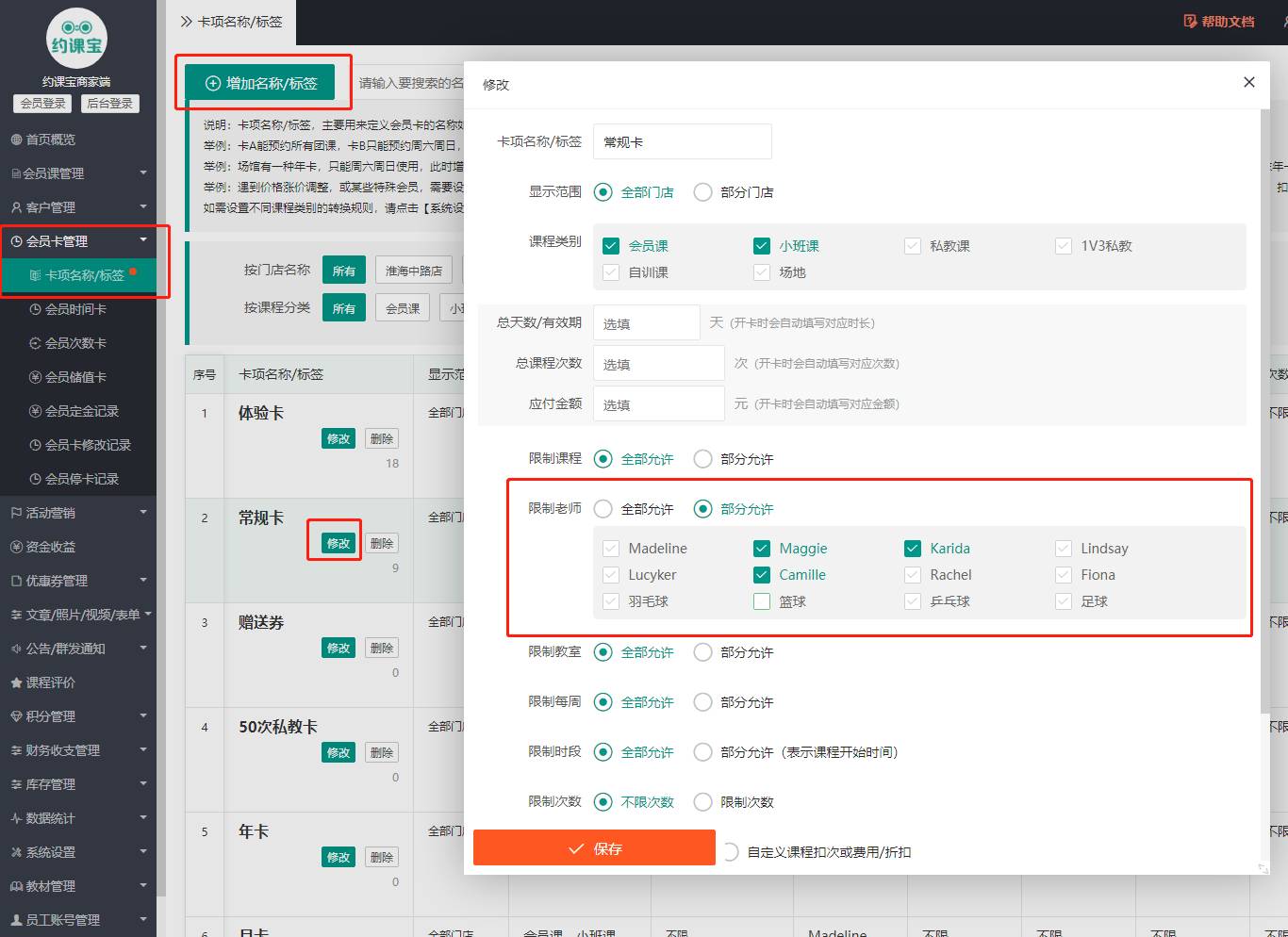
Task: Check the 篮球 teacher checkbox
Action: 762,601
